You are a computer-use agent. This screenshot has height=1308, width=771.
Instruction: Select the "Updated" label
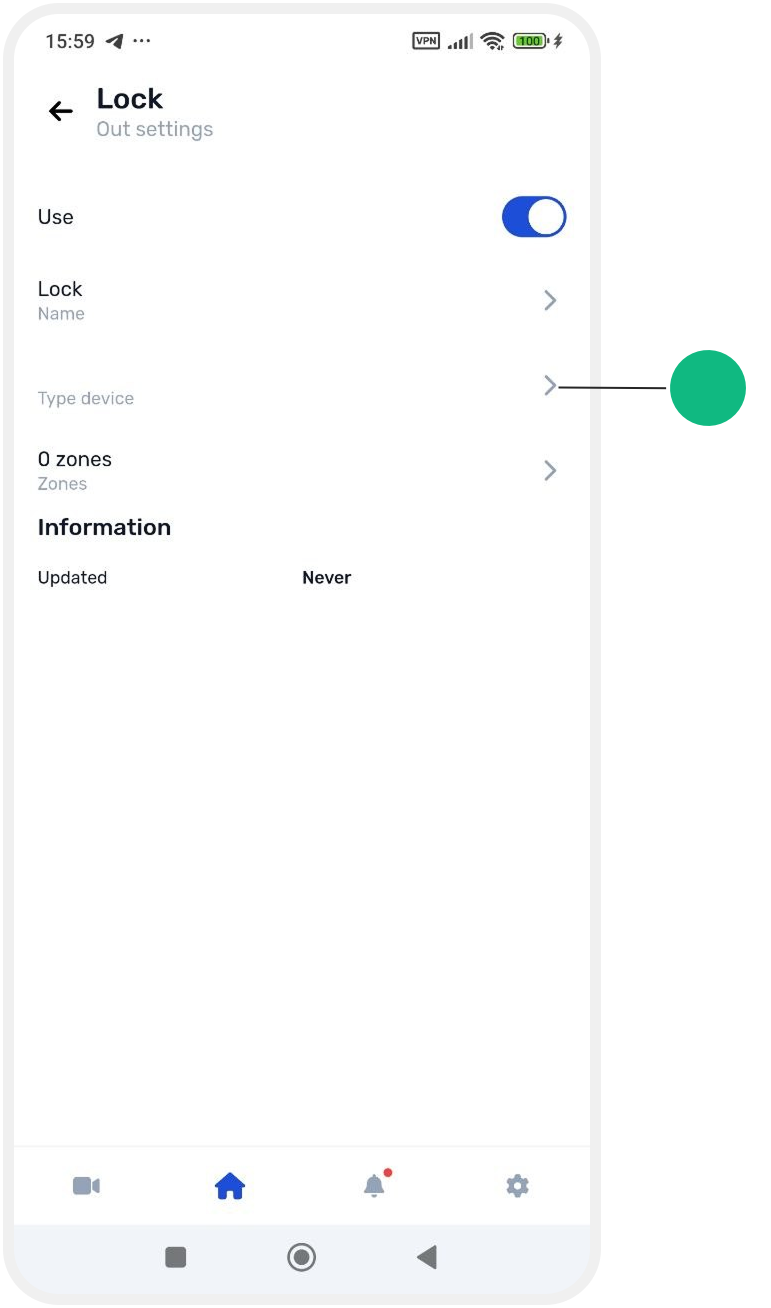72,578
